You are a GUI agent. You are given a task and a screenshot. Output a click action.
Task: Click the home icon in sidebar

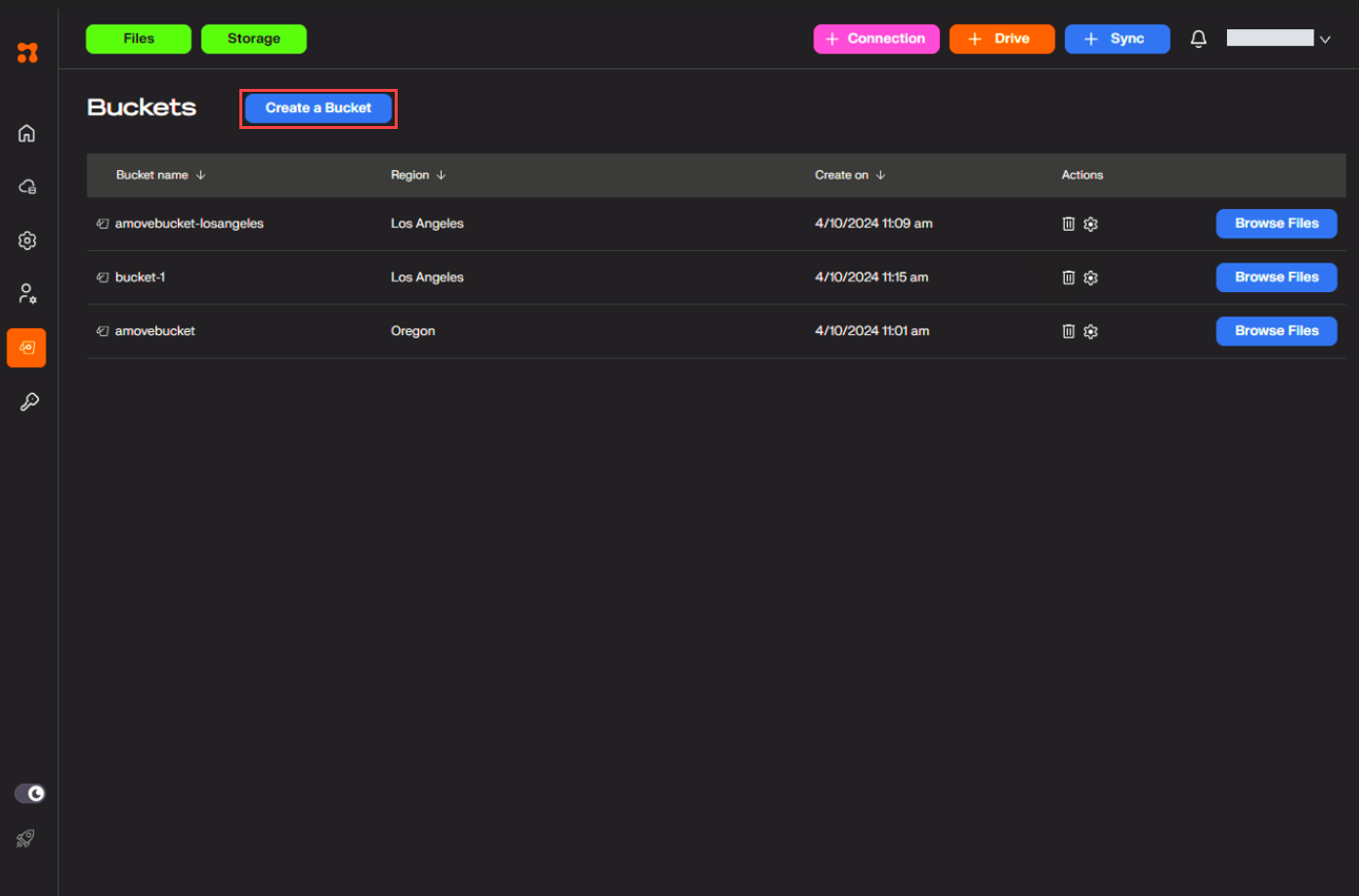(x=26, y=133)
